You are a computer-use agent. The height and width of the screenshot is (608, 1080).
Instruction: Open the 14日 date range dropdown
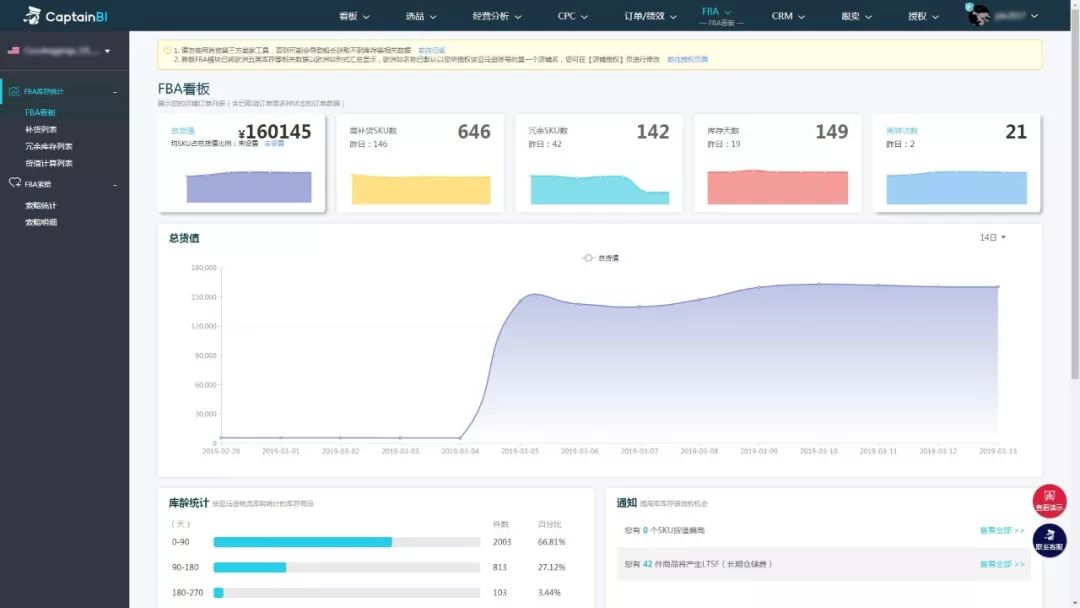pyautogui.click(x=993, y=238)
